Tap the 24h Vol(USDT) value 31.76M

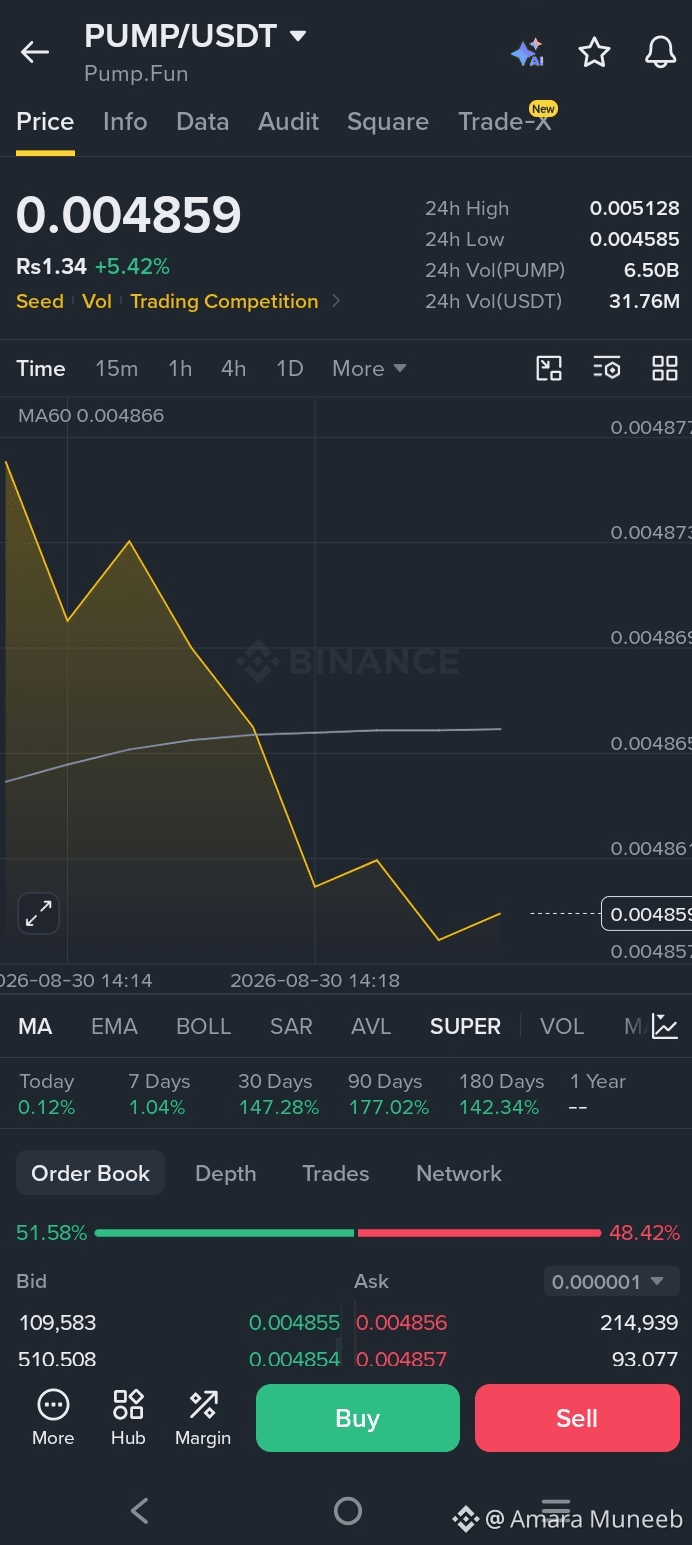click(x=644, y=301)
